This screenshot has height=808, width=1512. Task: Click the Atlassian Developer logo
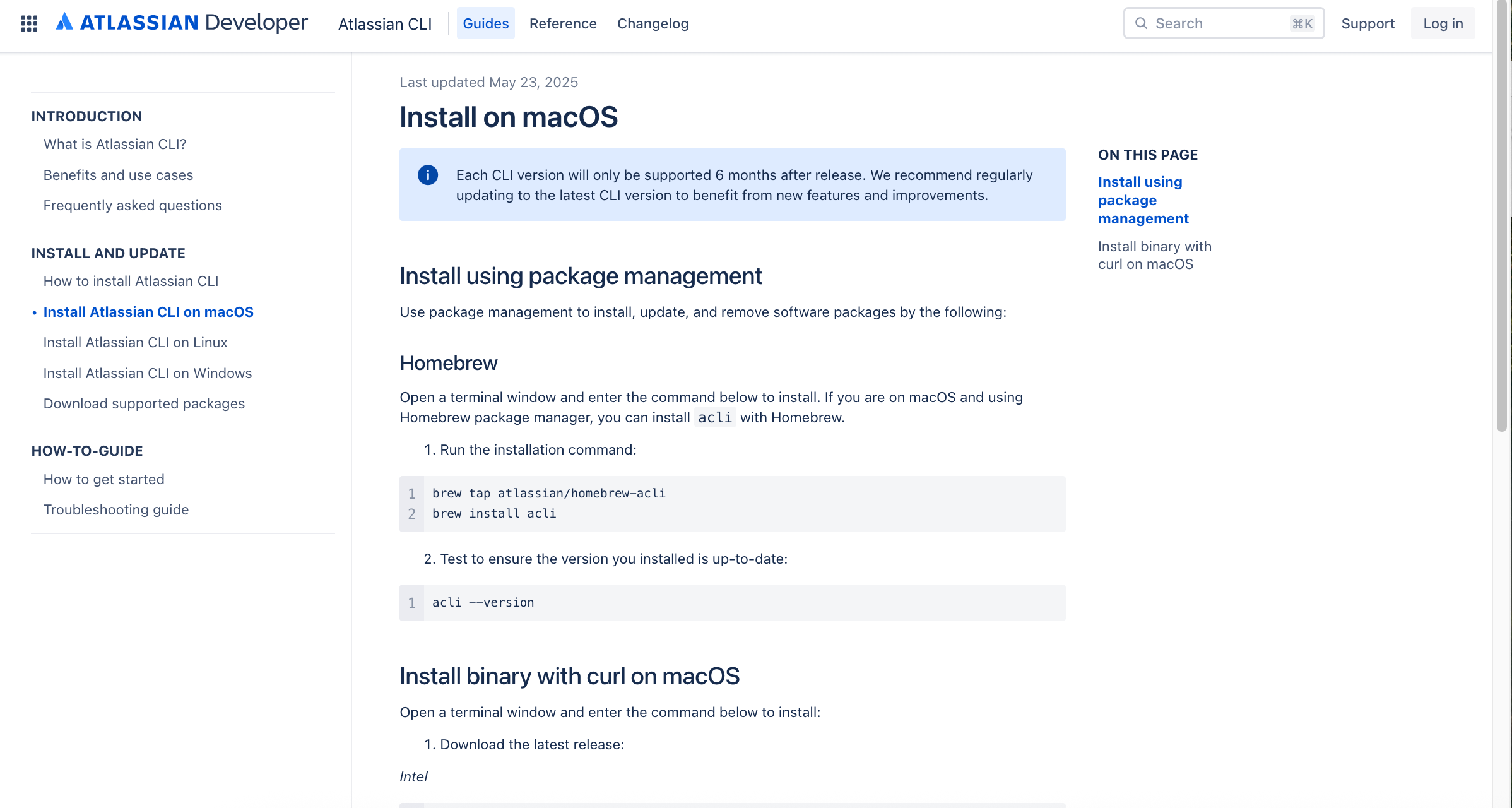point(182,23)
